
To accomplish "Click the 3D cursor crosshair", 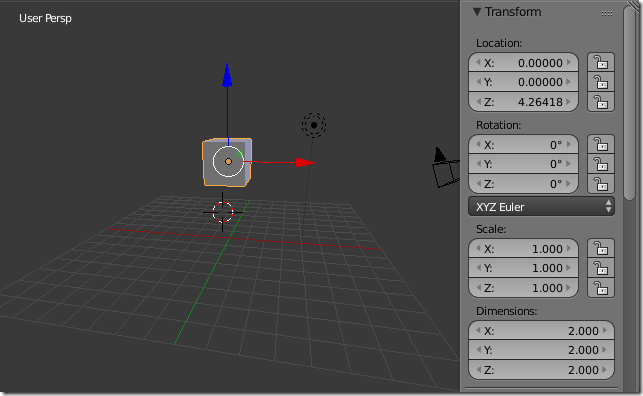I will [x=223, y=212].
